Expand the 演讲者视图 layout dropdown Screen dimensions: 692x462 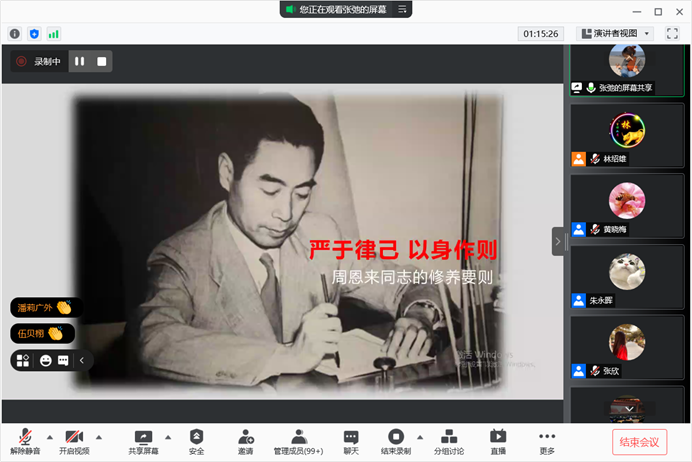click(647, 33)
